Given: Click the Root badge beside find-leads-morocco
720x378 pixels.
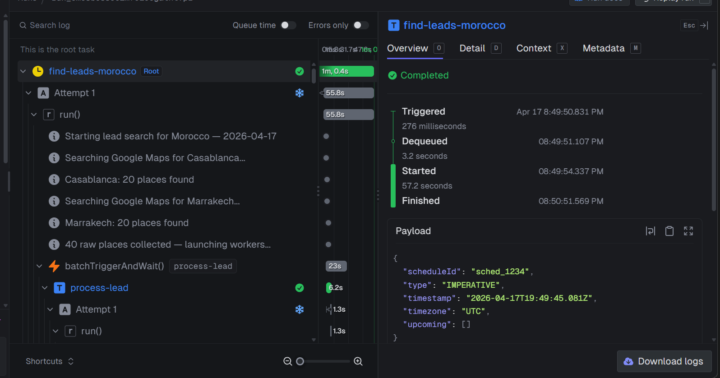Looking at the screenshot, I should click(x=151, y=71).
